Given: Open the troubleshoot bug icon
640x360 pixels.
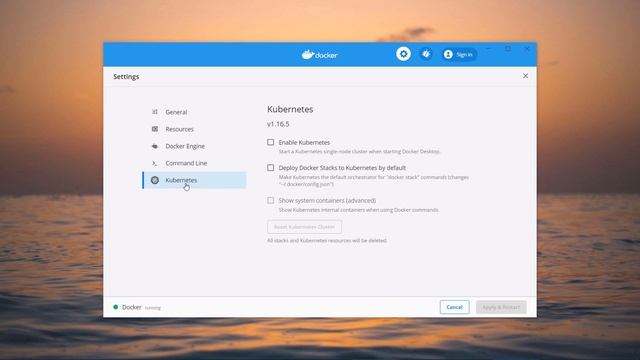Looking at the screenshot, I should pos(426,54).
